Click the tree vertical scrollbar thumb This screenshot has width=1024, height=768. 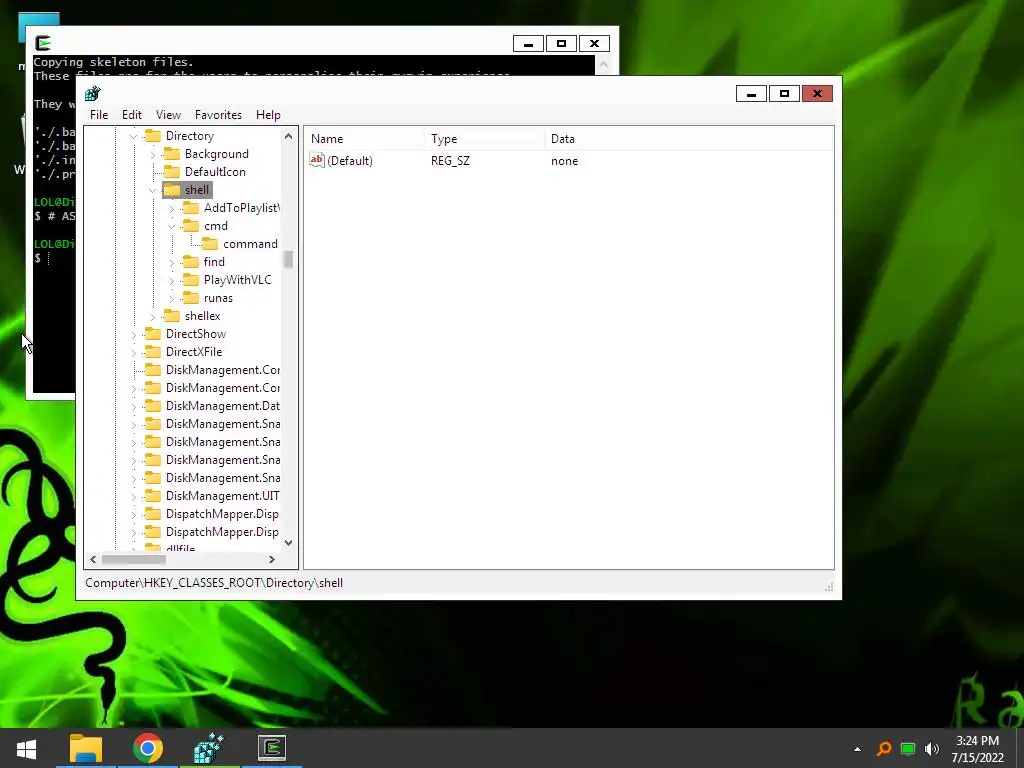(x=288, y=259)
